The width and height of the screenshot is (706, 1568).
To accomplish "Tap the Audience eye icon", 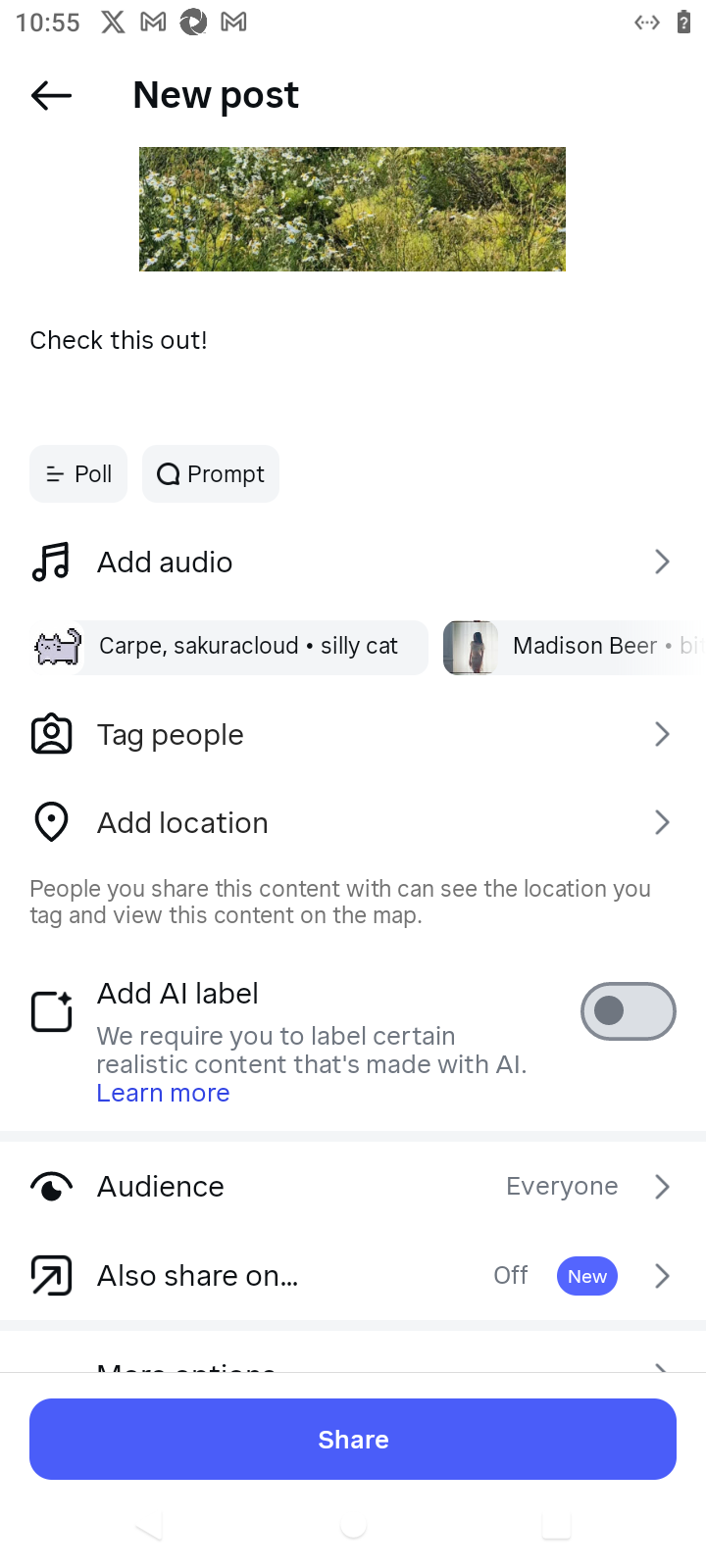I will (x=51, y=1187).
